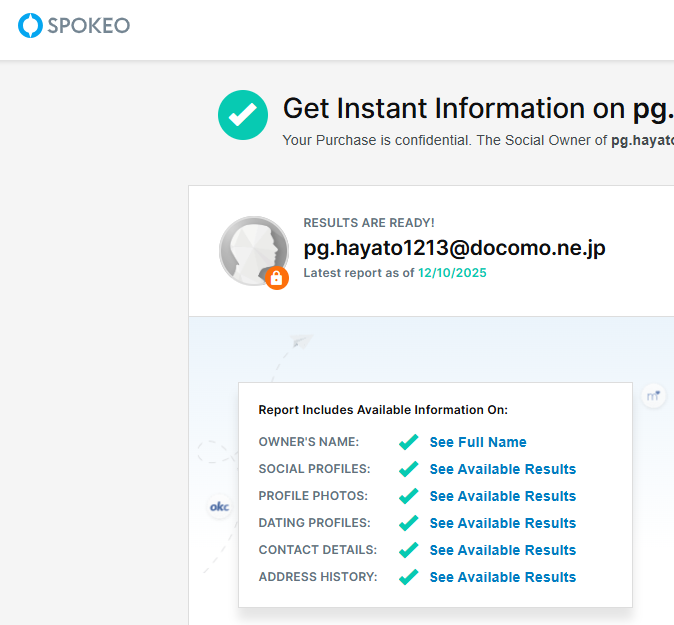
Task: Click the orange lock badge on avatar
Action: tap(277, 278)
